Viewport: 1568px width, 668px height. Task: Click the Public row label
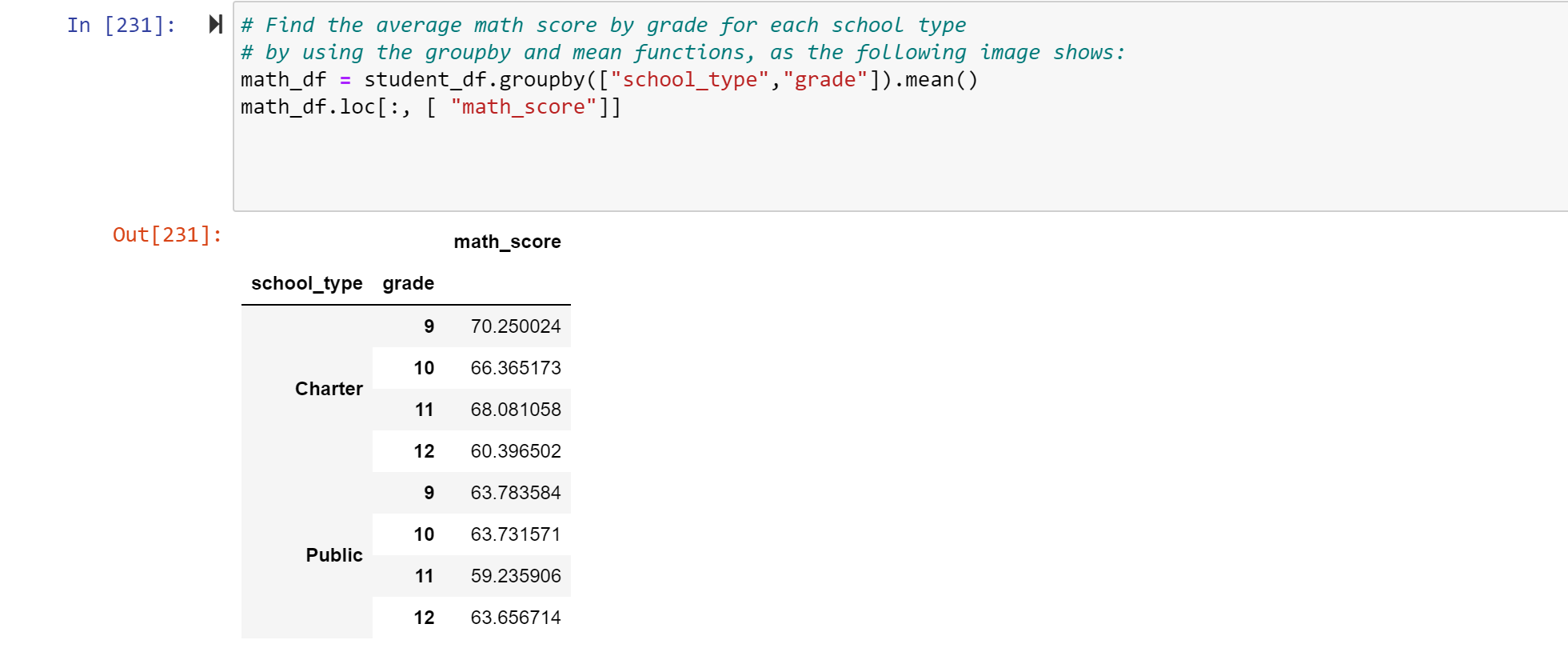click(334, 555)
